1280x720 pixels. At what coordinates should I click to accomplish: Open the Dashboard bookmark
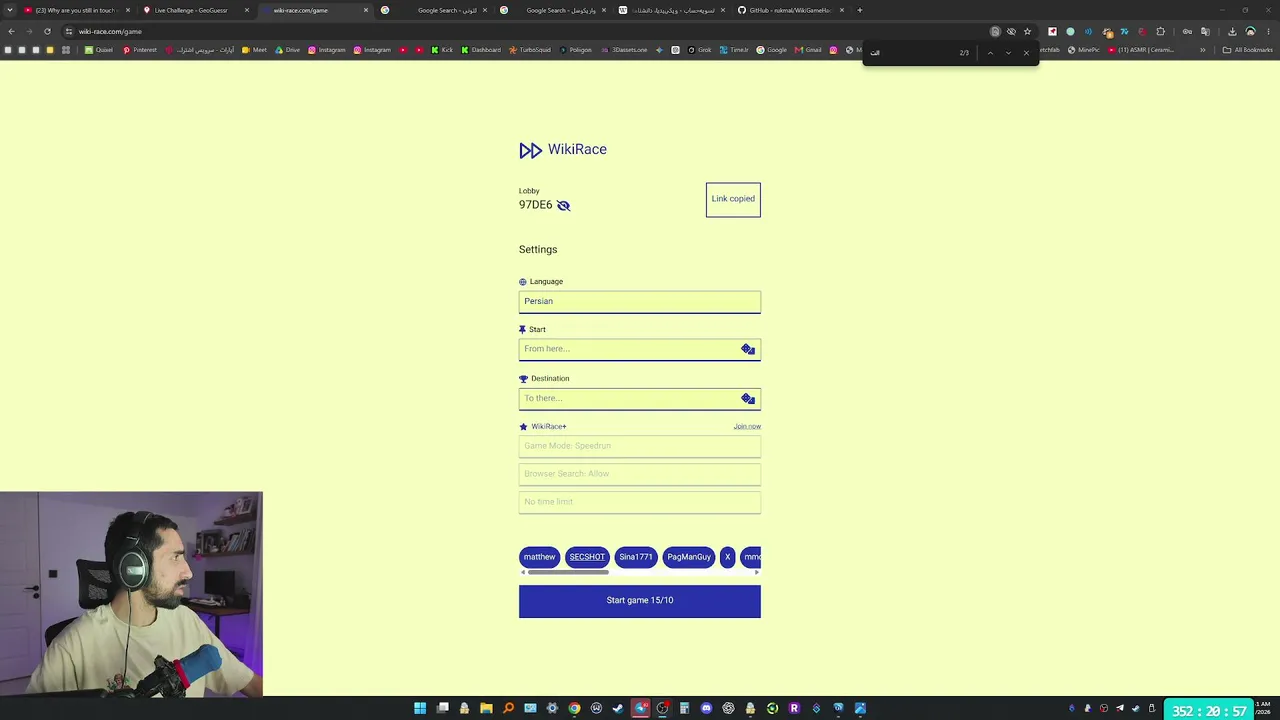point(481,50)
